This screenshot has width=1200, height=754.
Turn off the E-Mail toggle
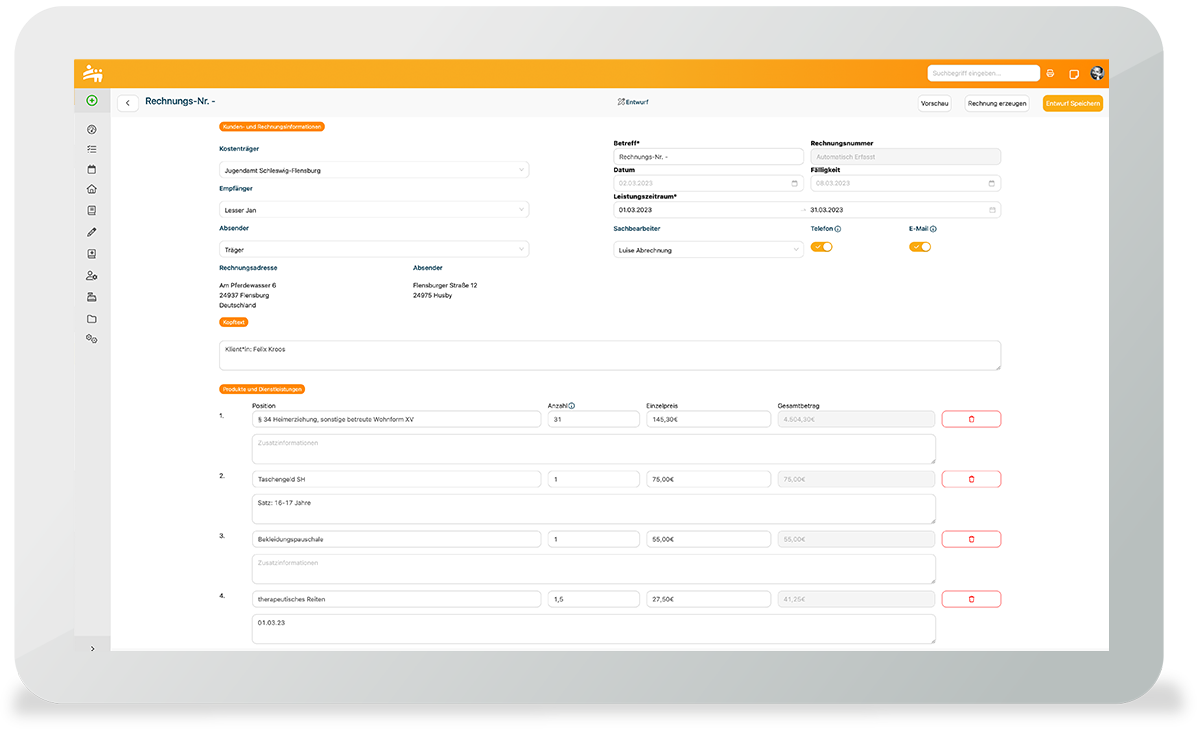point(920,247)
